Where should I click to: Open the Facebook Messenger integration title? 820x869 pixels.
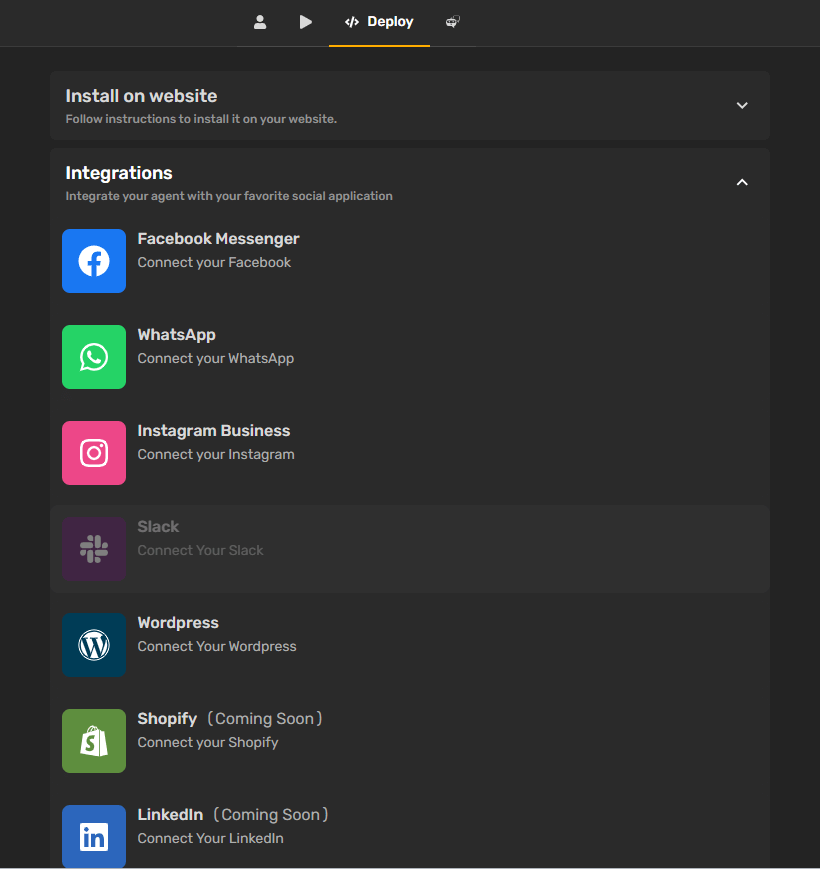click(x=218, y=239)
